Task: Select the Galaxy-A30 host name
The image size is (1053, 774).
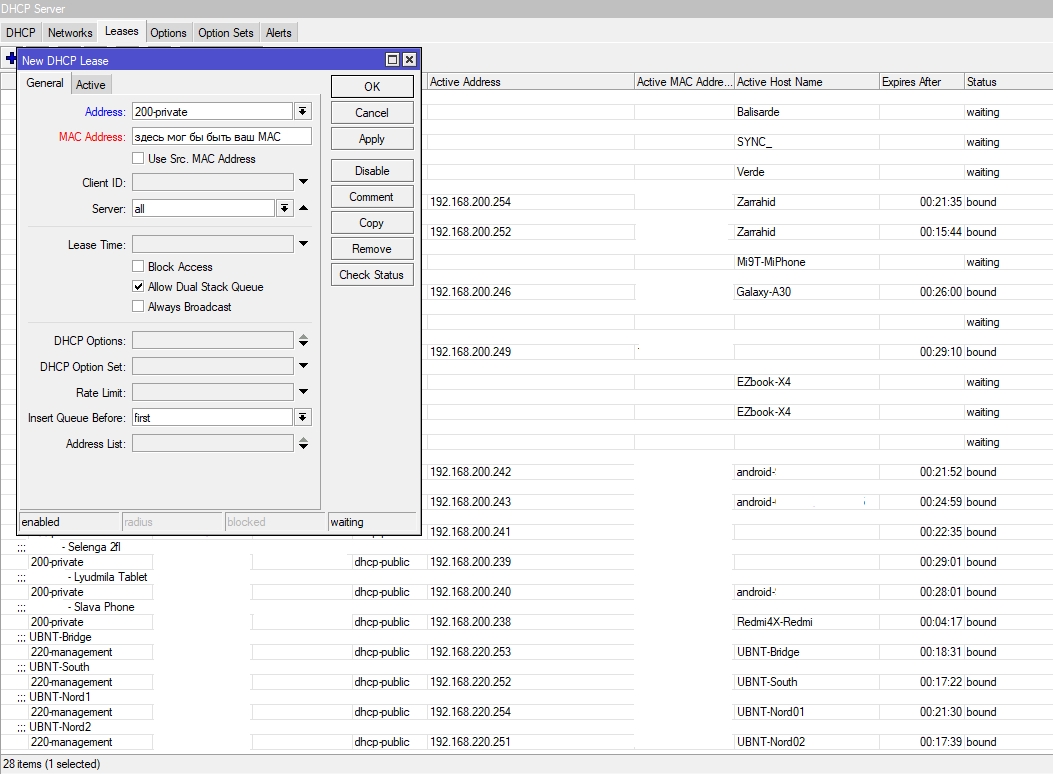Action: pos(764,292)
